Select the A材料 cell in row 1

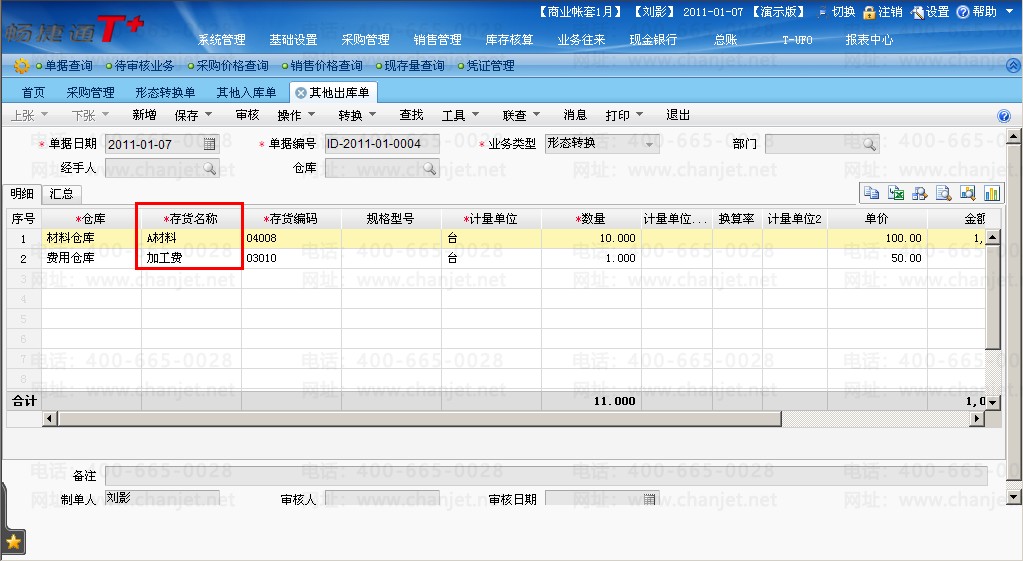tap(191, 238)
